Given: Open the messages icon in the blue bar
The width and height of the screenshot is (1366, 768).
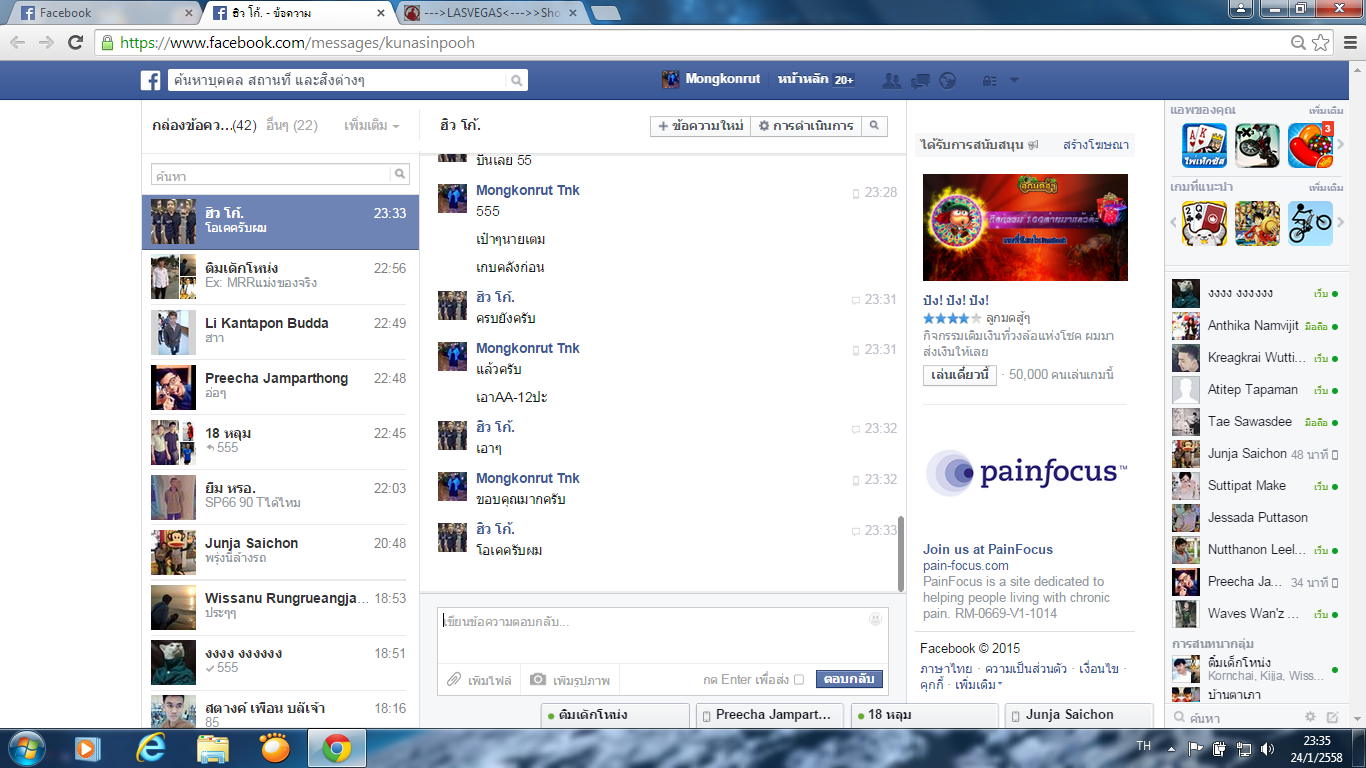Looking at the screenshot, I should click(920, 81).
